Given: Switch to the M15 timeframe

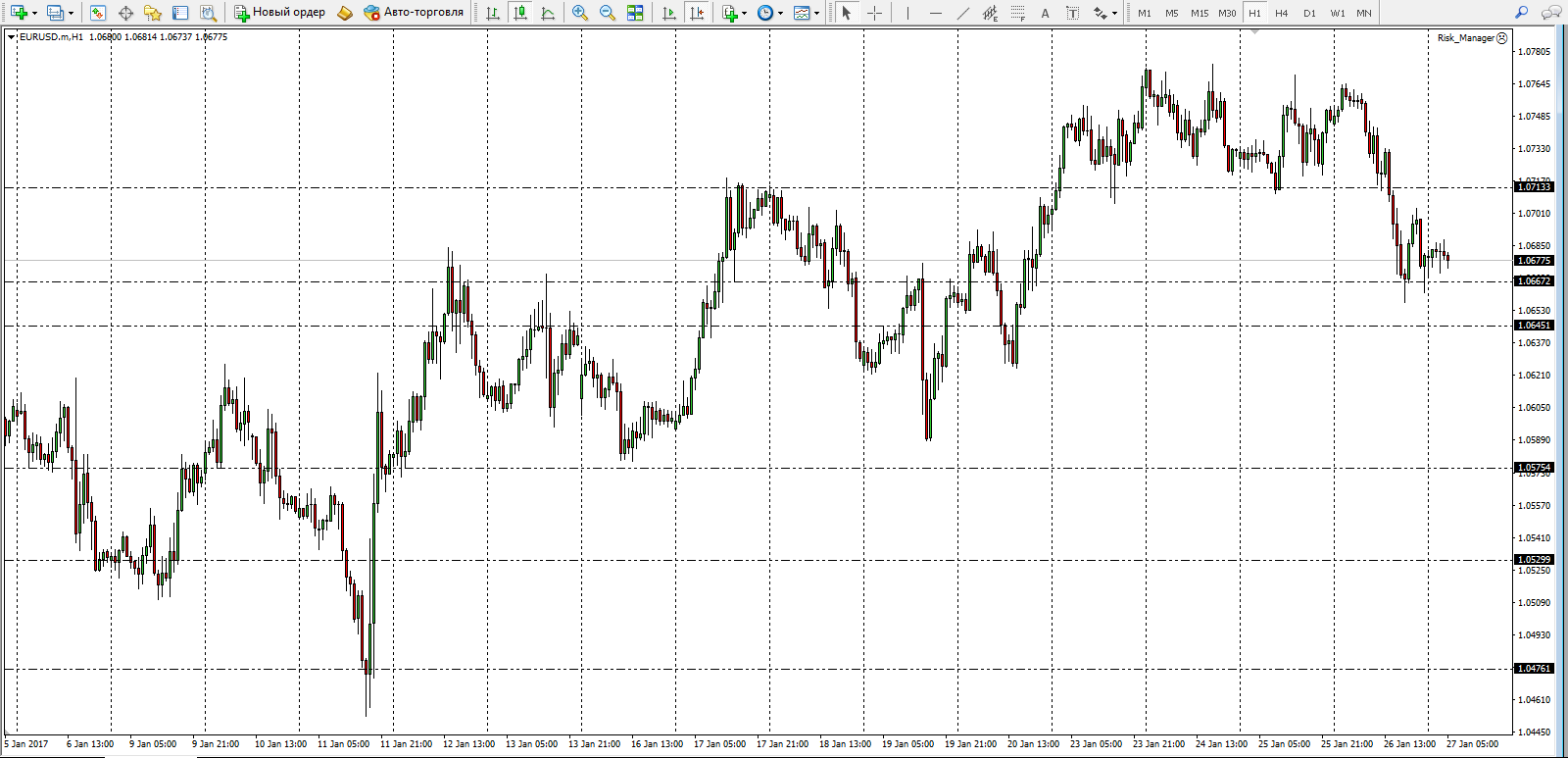Looking at the screenshot, I should (x=1200, y=13).
